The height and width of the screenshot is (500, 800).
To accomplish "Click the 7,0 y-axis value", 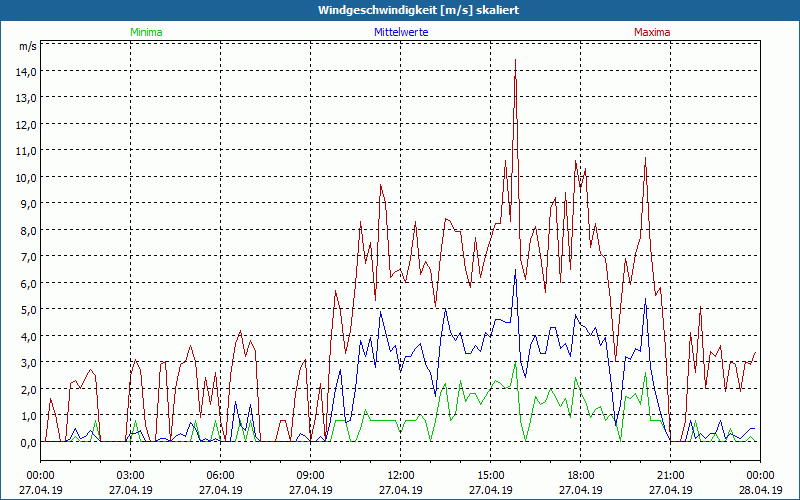I will (29, 257).
